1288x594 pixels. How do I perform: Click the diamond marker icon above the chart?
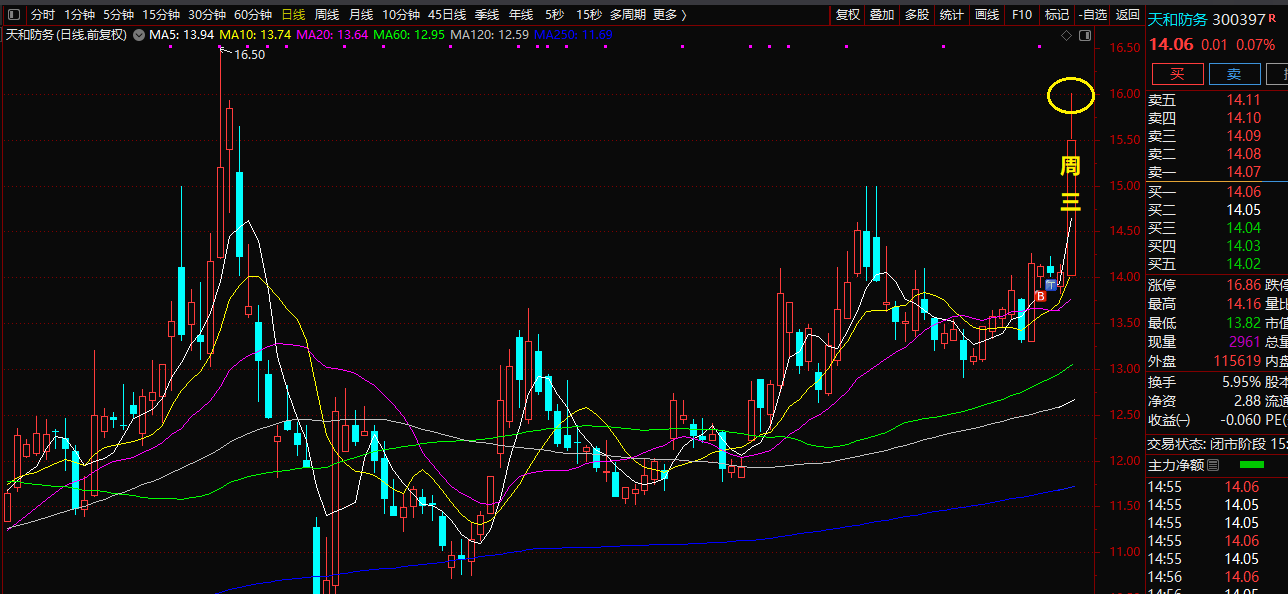point(1067,35)
